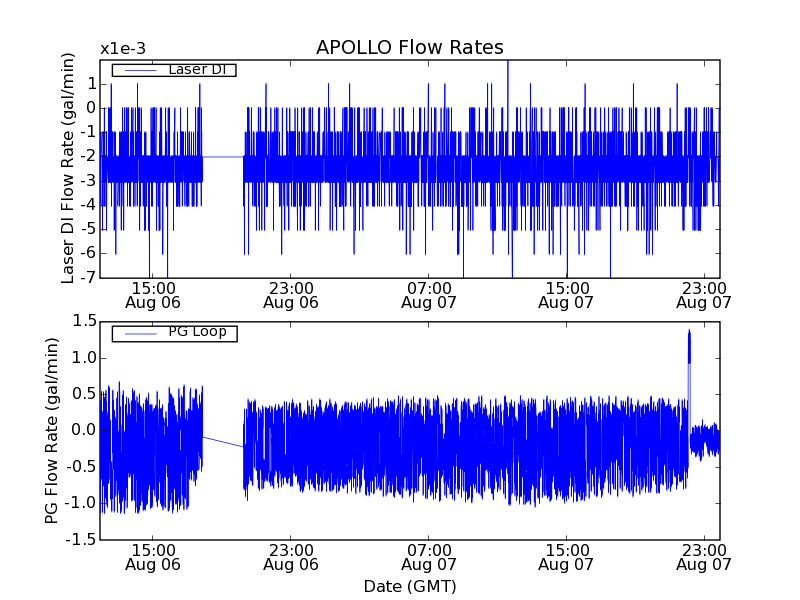Screen dimensions: 800x600
Task: Click top chart's 15:00 Aug 06 tick label
Action: 153,294
